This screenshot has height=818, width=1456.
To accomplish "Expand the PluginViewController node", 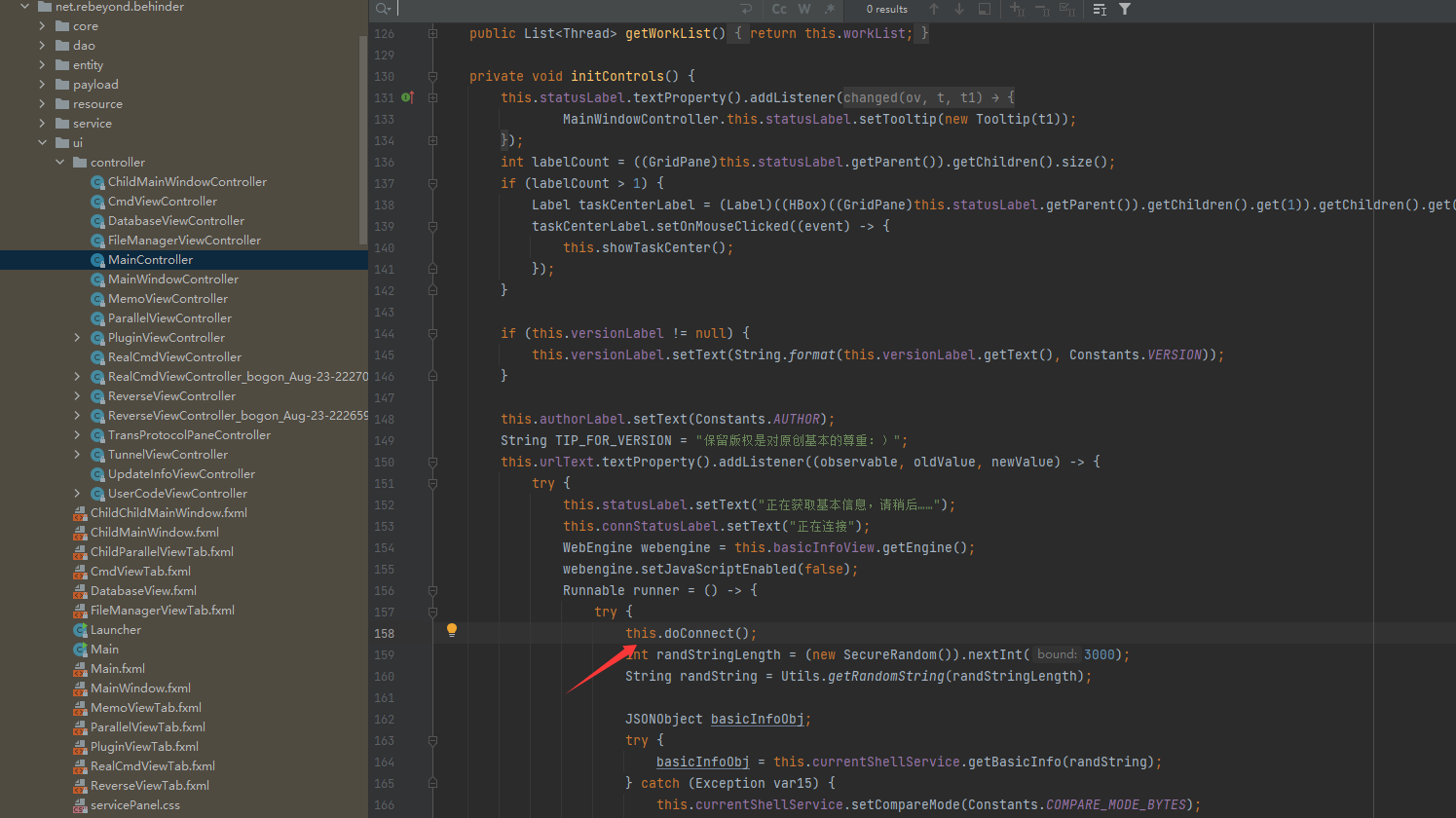I will pos(78,338).
